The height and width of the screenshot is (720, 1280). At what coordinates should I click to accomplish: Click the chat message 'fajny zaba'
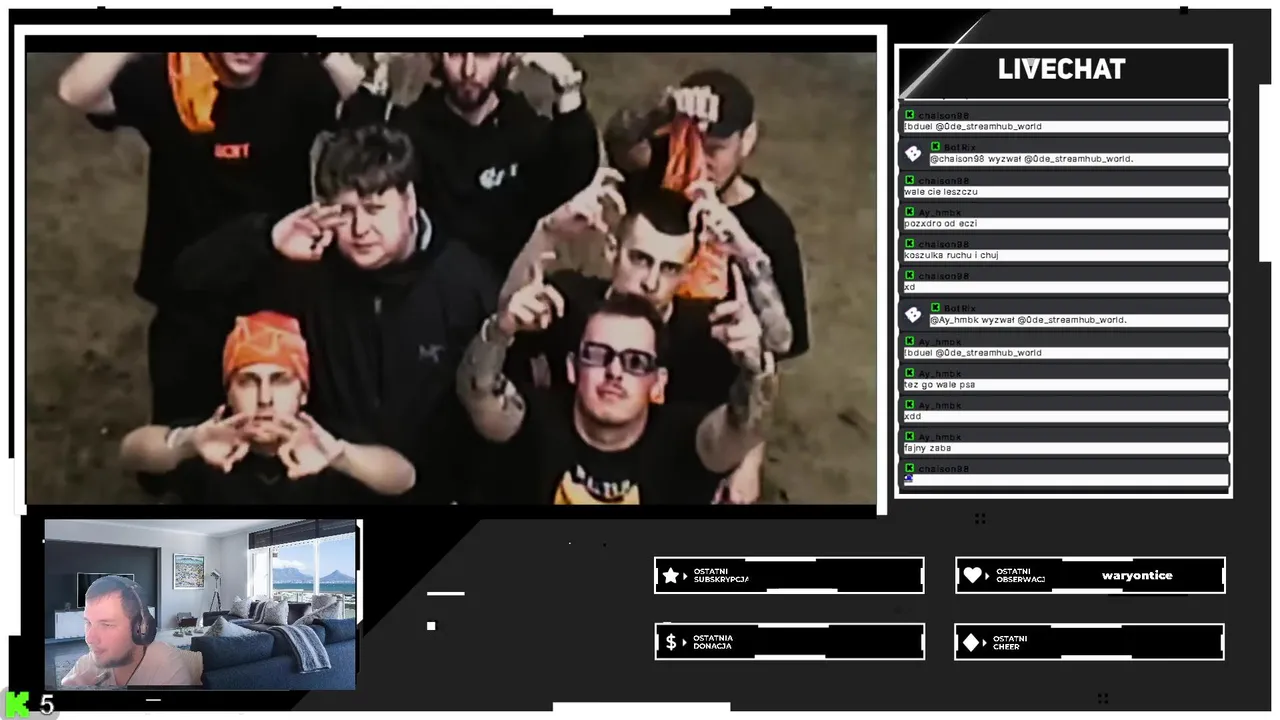point(928,448)
